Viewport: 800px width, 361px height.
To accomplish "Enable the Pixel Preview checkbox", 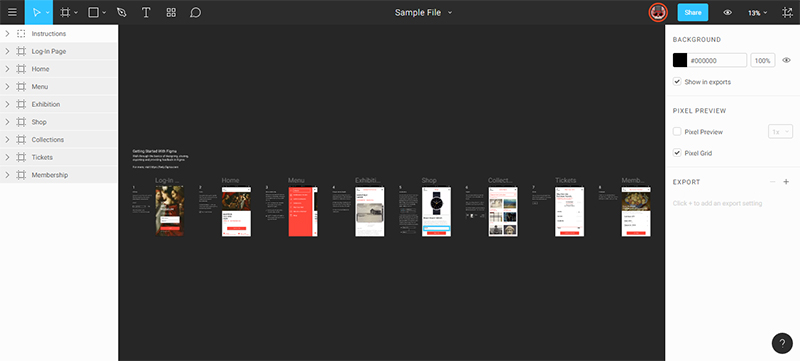I will 677,132.
